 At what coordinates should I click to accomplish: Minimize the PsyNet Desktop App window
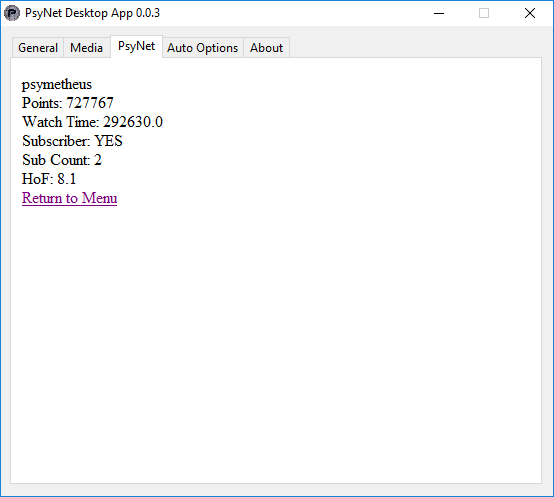tap(439, 13)
